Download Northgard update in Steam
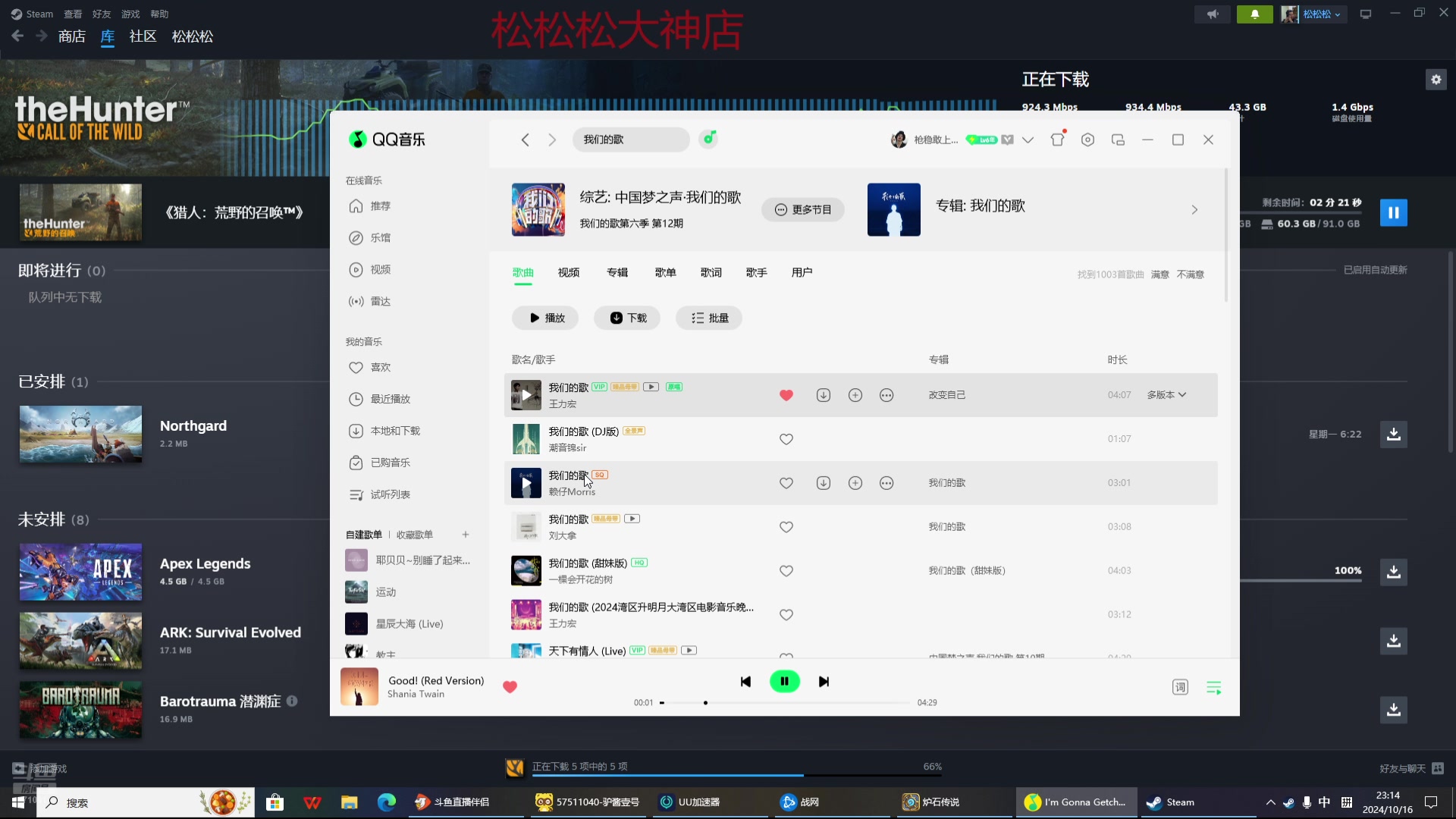 [x=1393, y=435]
